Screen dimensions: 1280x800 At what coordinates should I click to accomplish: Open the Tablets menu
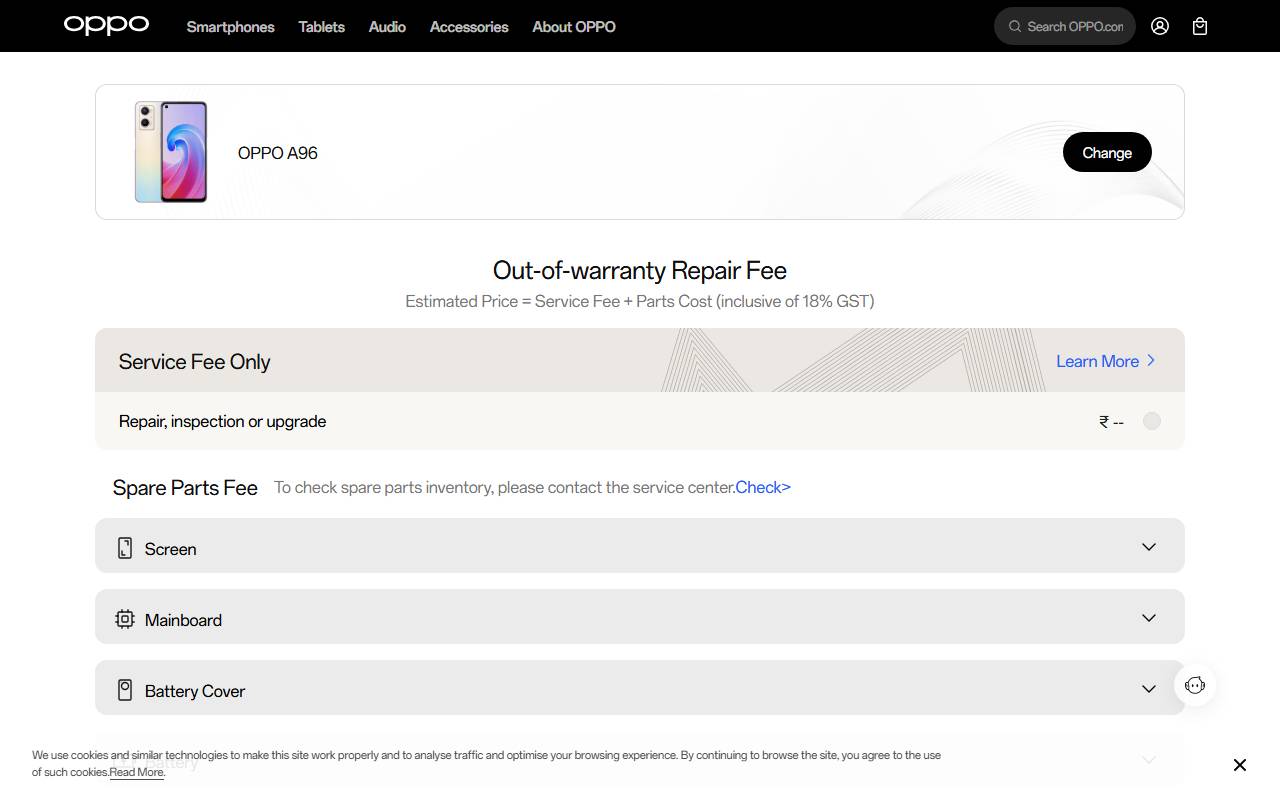[321, 27]
